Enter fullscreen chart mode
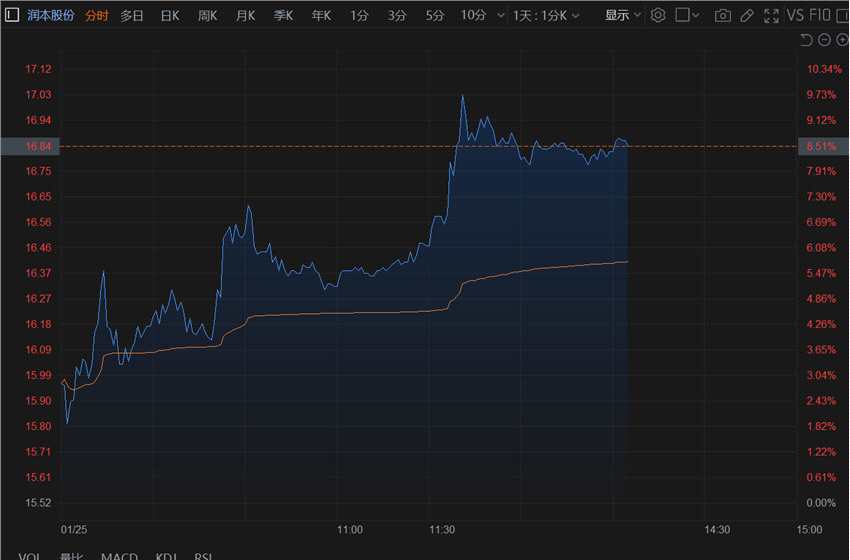This screenshot has height=560, width=850. tap(770, 15)
